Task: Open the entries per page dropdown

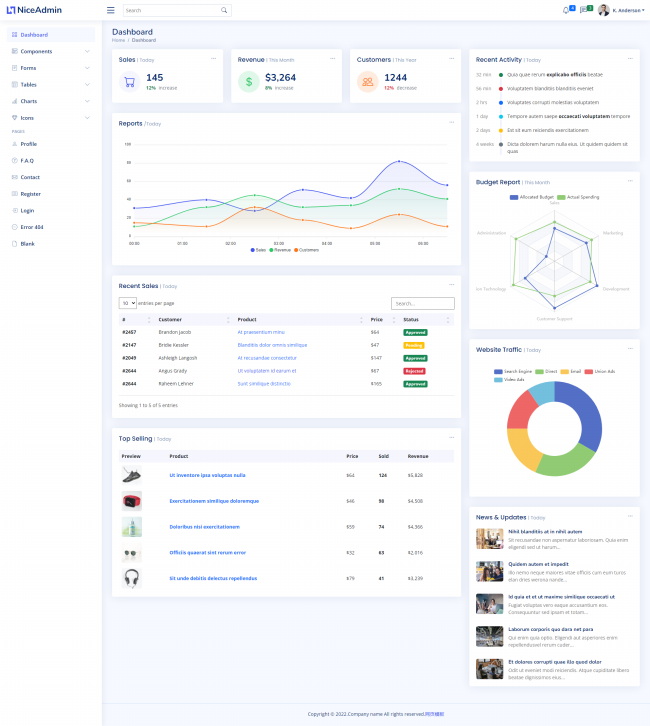Action: (127, 303)
